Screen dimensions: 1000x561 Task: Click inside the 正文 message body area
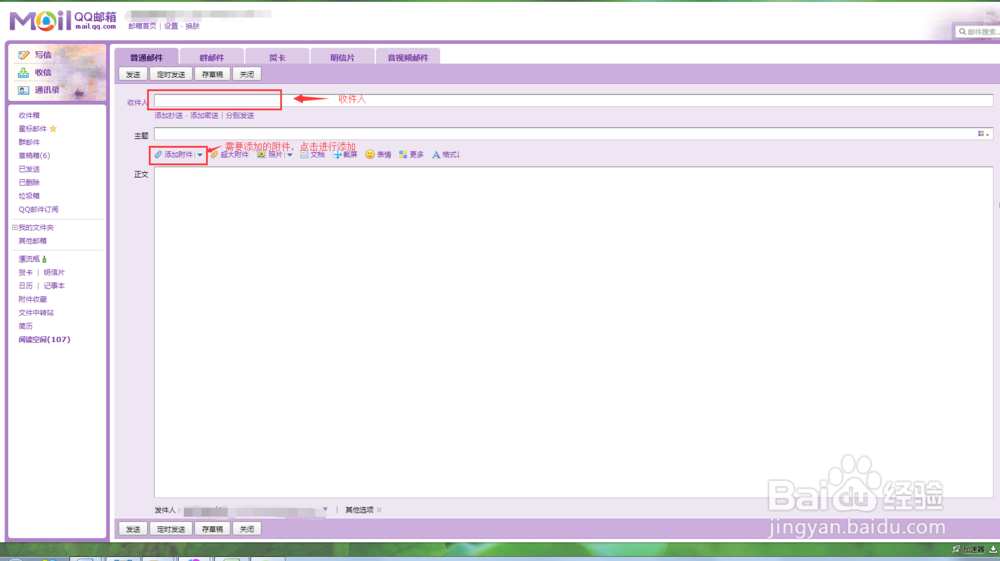tap(573, 332)
